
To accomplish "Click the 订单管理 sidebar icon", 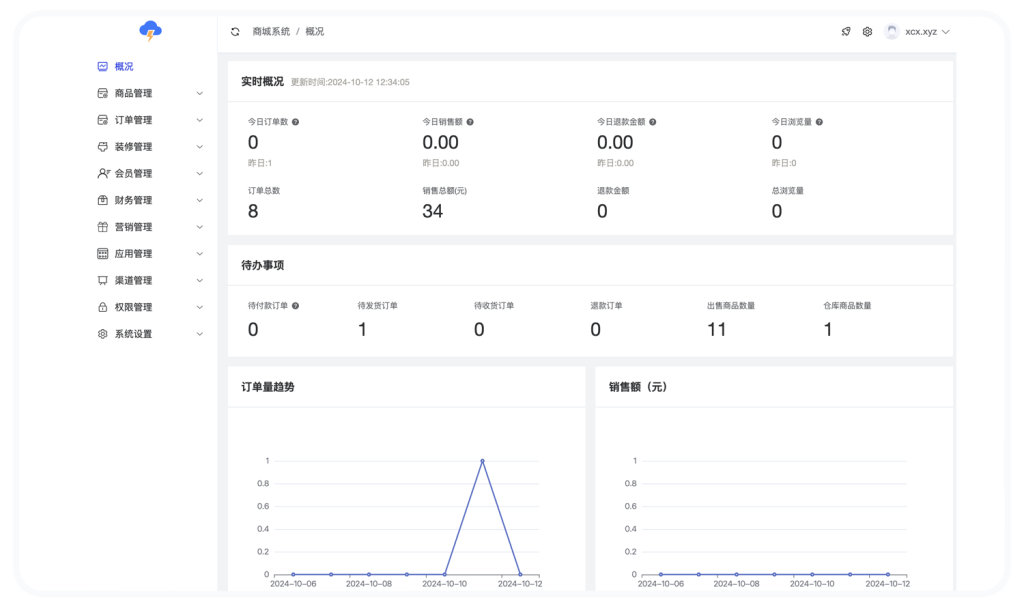I will click(x=103, y=120).
